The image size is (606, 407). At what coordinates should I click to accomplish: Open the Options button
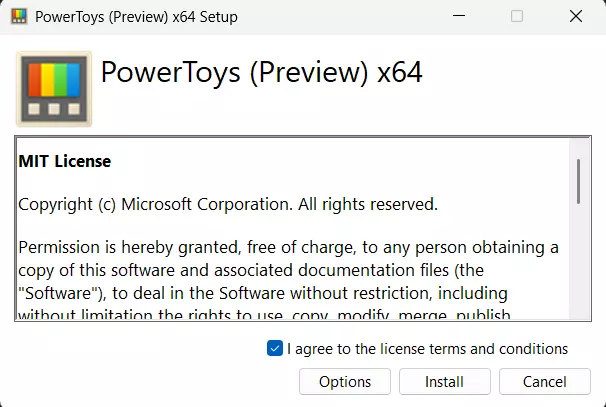point(345,381)
